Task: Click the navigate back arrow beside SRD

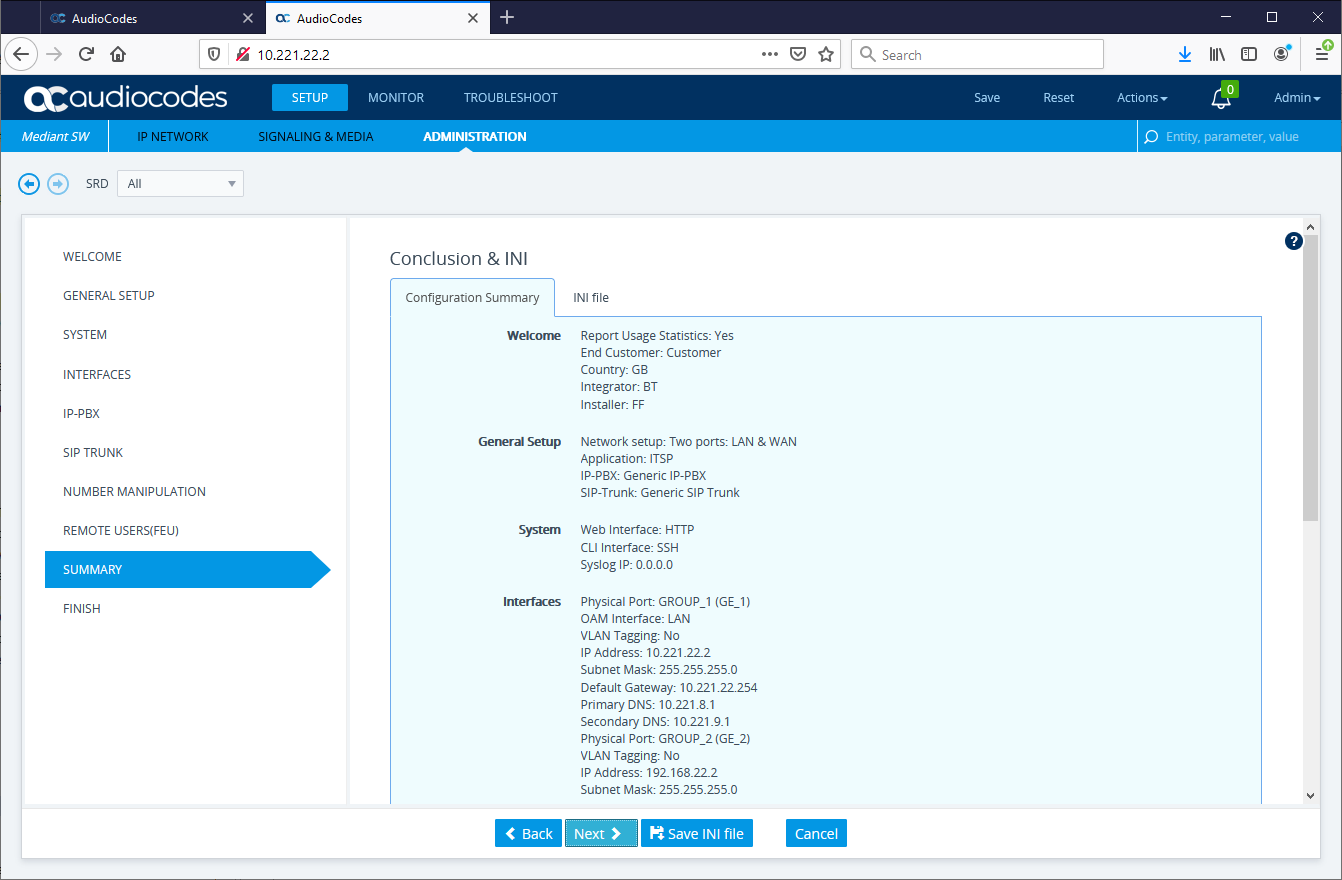Action: coord(29,184)
